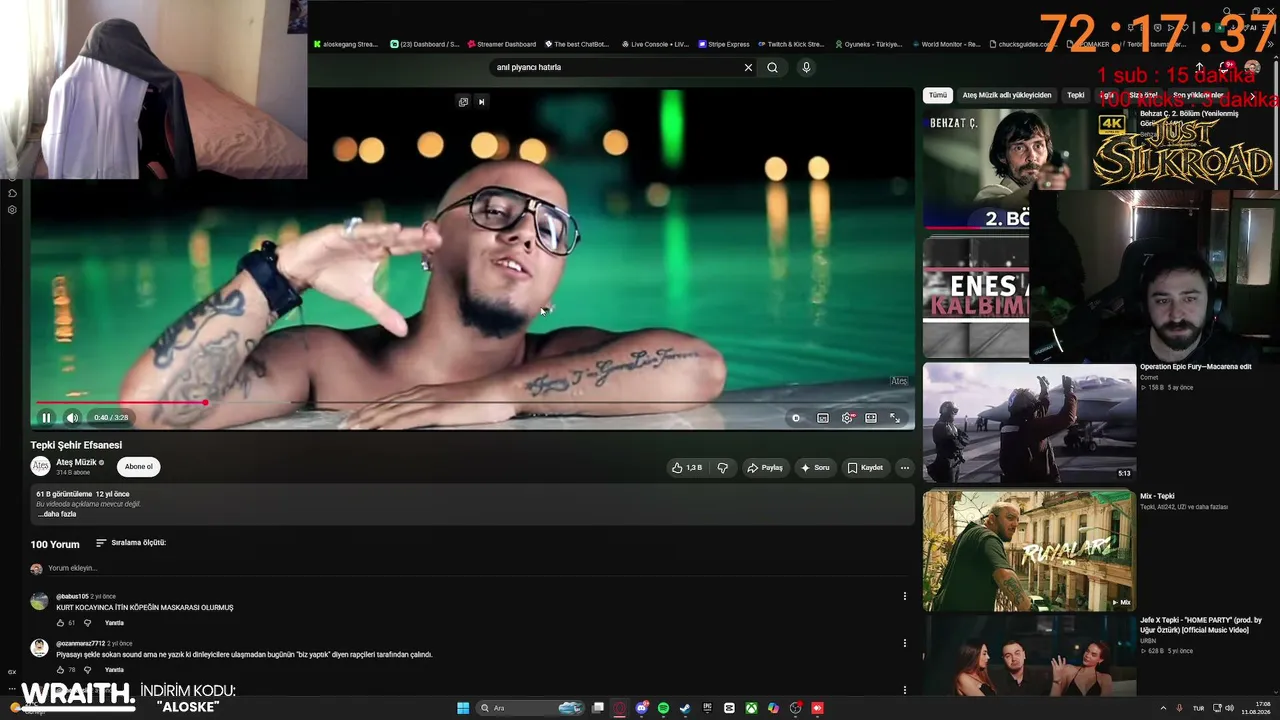Click the miniplayer overlay icon above video

[463, 101]
